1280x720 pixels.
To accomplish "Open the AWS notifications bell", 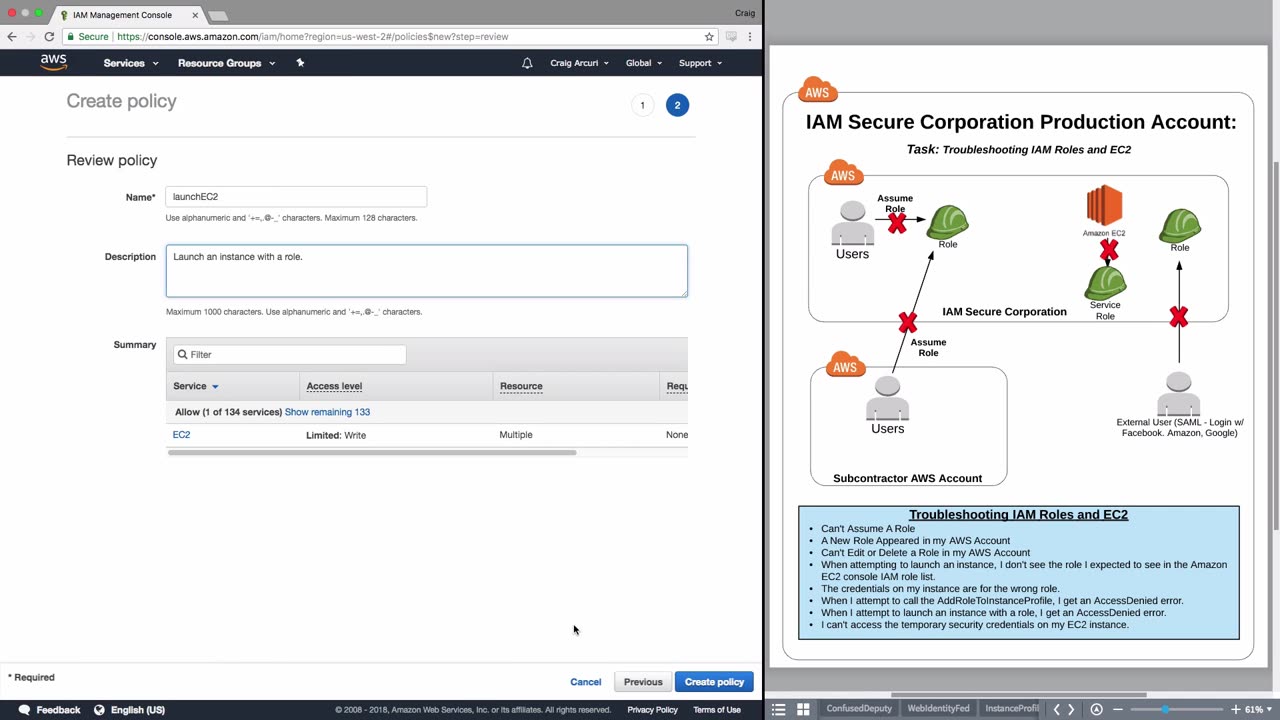I will tap(527, 63).
